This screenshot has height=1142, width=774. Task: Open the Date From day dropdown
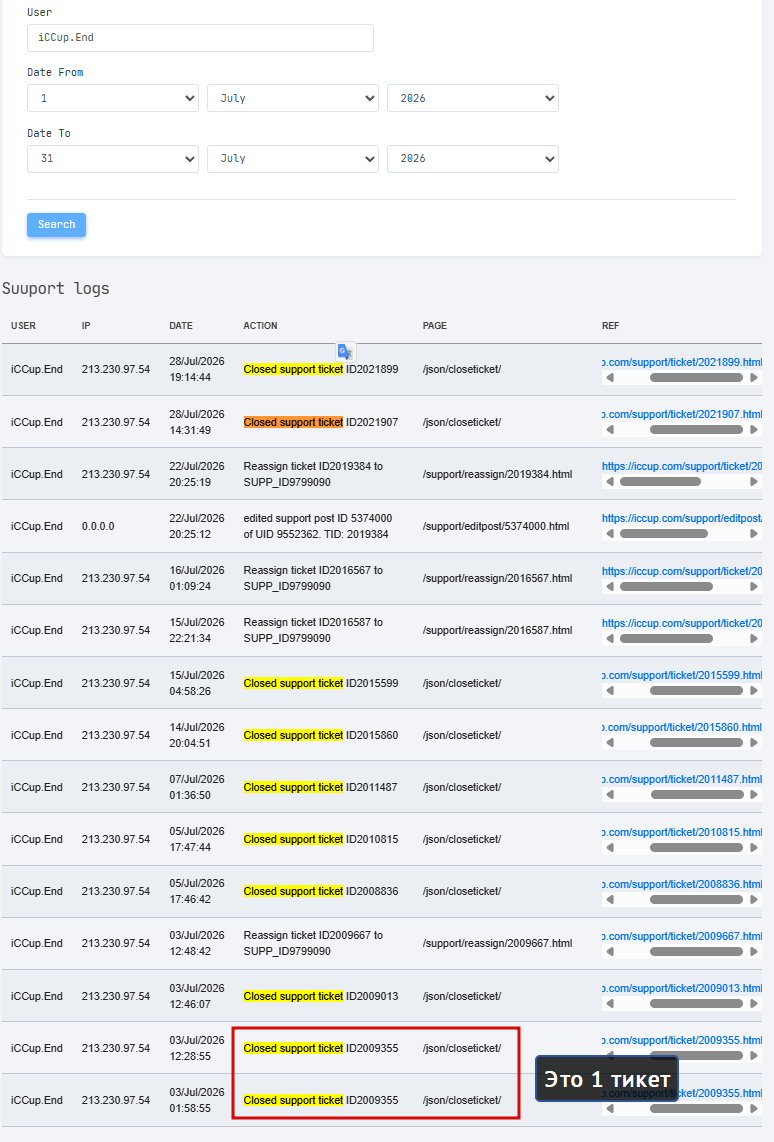tap(113, 98)
